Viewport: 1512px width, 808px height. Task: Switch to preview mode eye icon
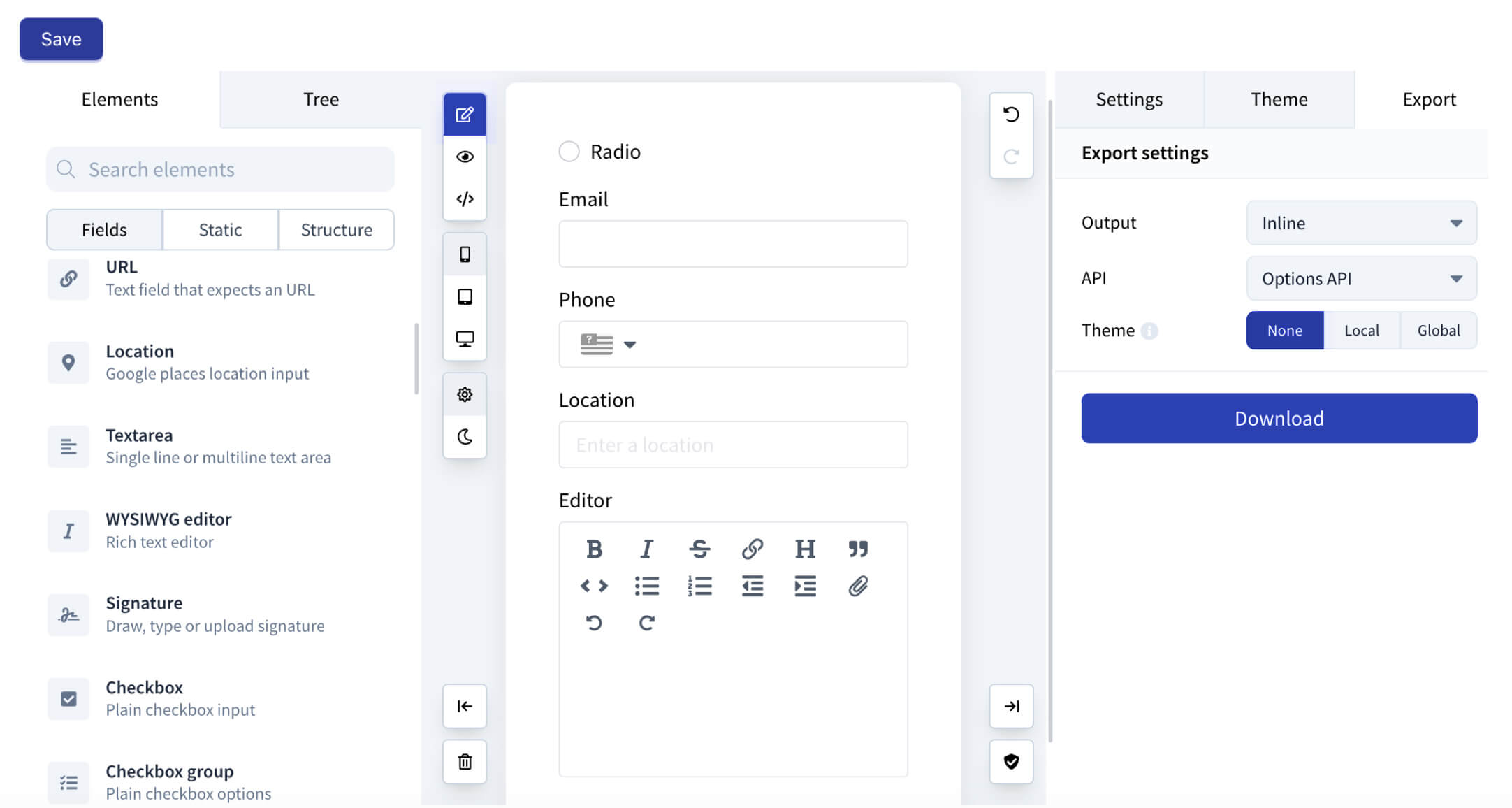pyautogui.click(x=465, y=157)
